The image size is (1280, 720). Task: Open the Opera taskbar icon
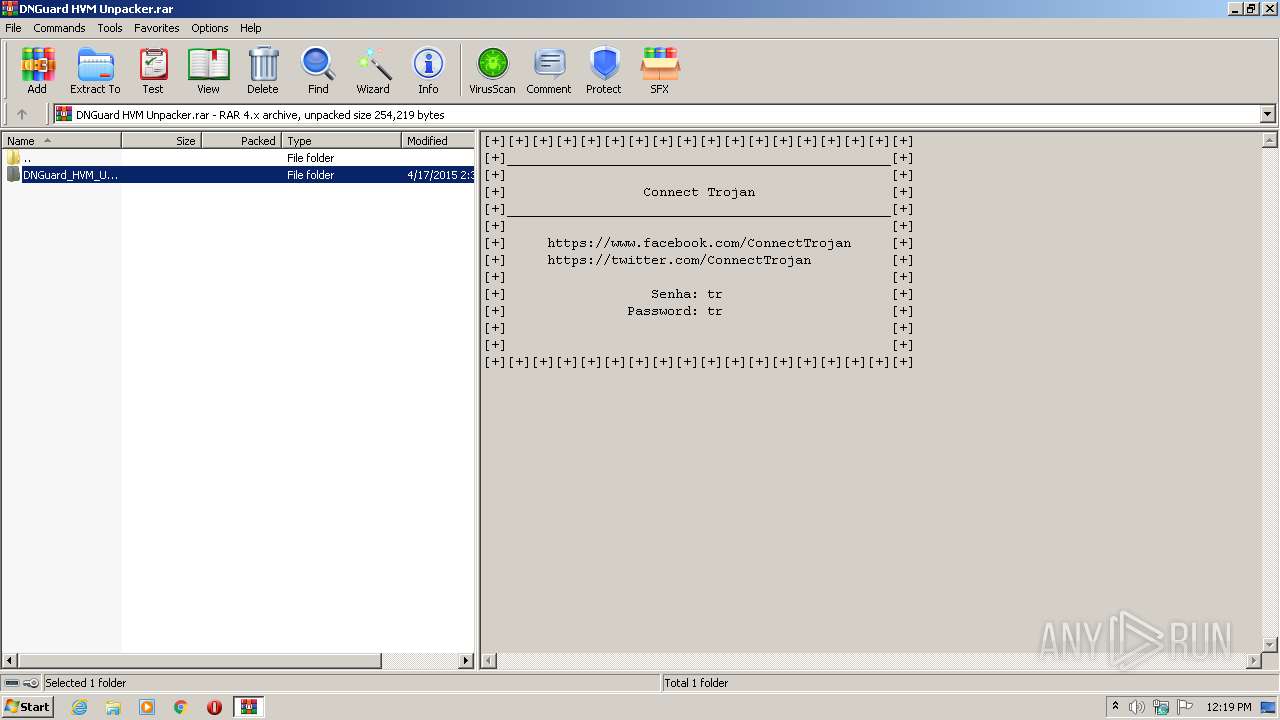tap(214, 707)
